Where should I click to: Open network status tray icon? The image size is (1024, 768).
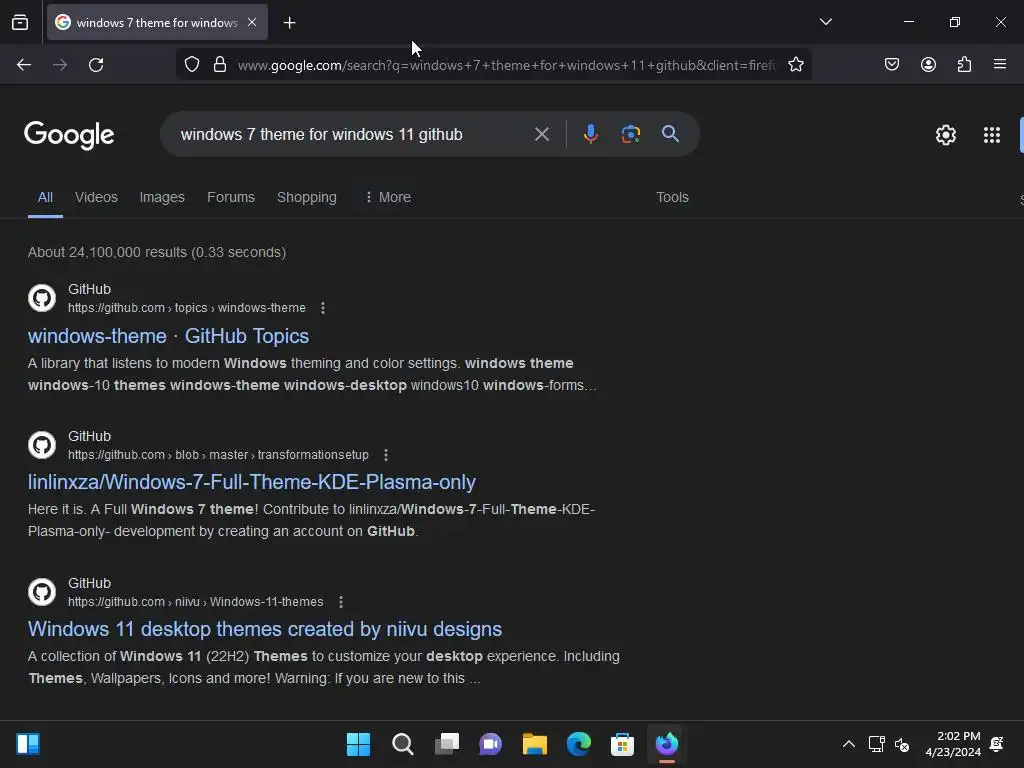click(876, 744)
